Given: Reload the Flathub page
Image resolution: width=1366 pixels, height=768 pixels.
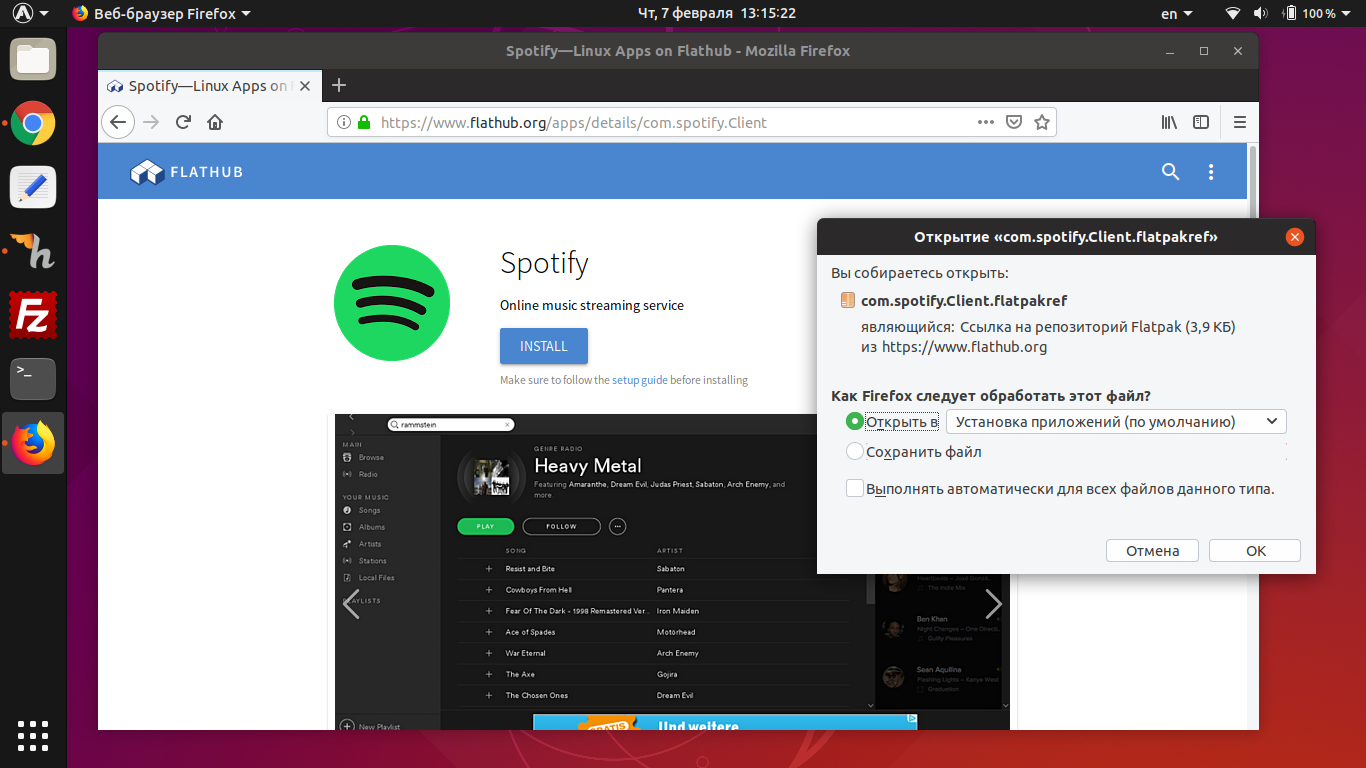Looking at the screenshot, I should (183, 122).
